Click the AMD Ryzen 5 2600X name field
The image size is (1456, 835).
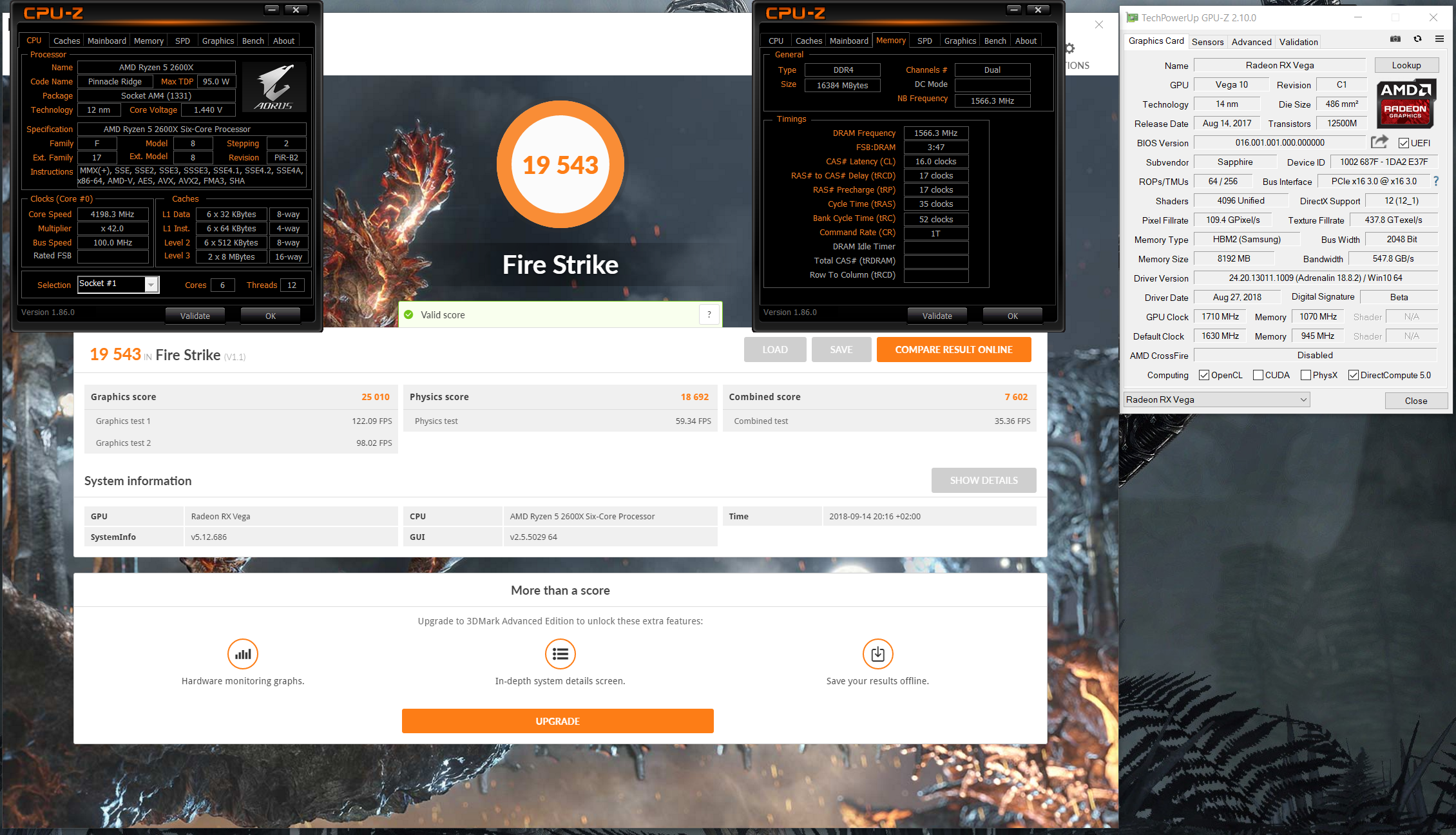tap(157, 67)
